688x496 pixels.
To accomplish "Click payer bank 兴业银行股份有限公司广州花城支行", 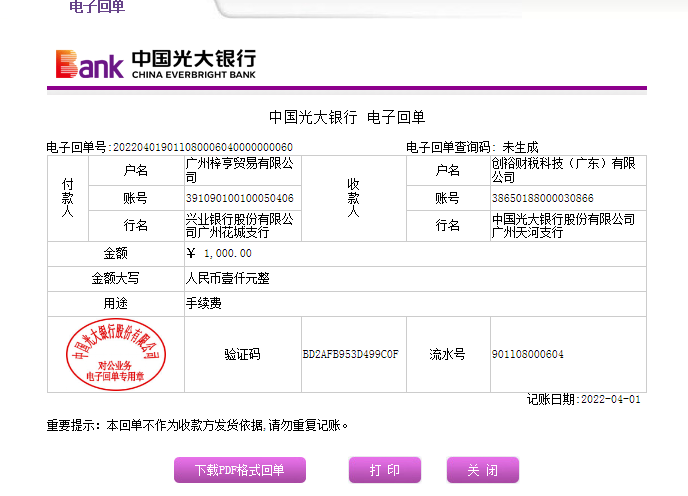I will [x=240, y=226].
